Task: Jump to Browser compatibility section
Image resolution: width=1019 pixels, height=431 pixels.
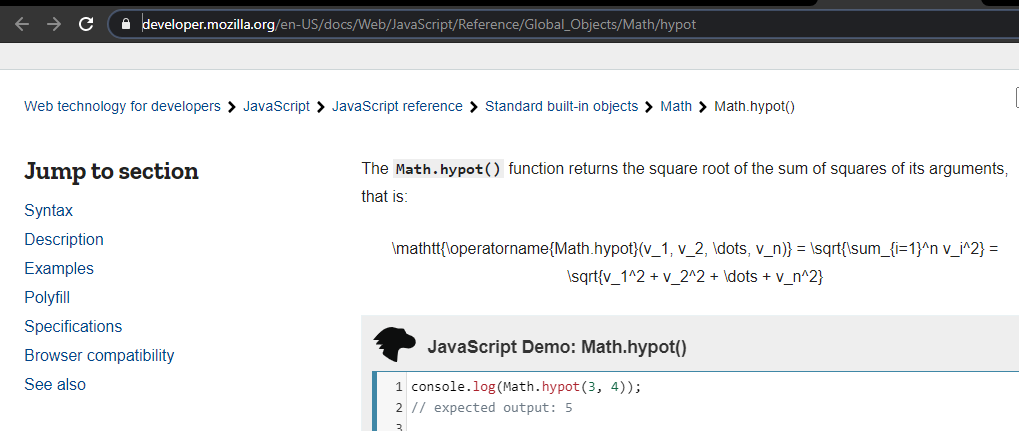Action: tap(99, 356)
